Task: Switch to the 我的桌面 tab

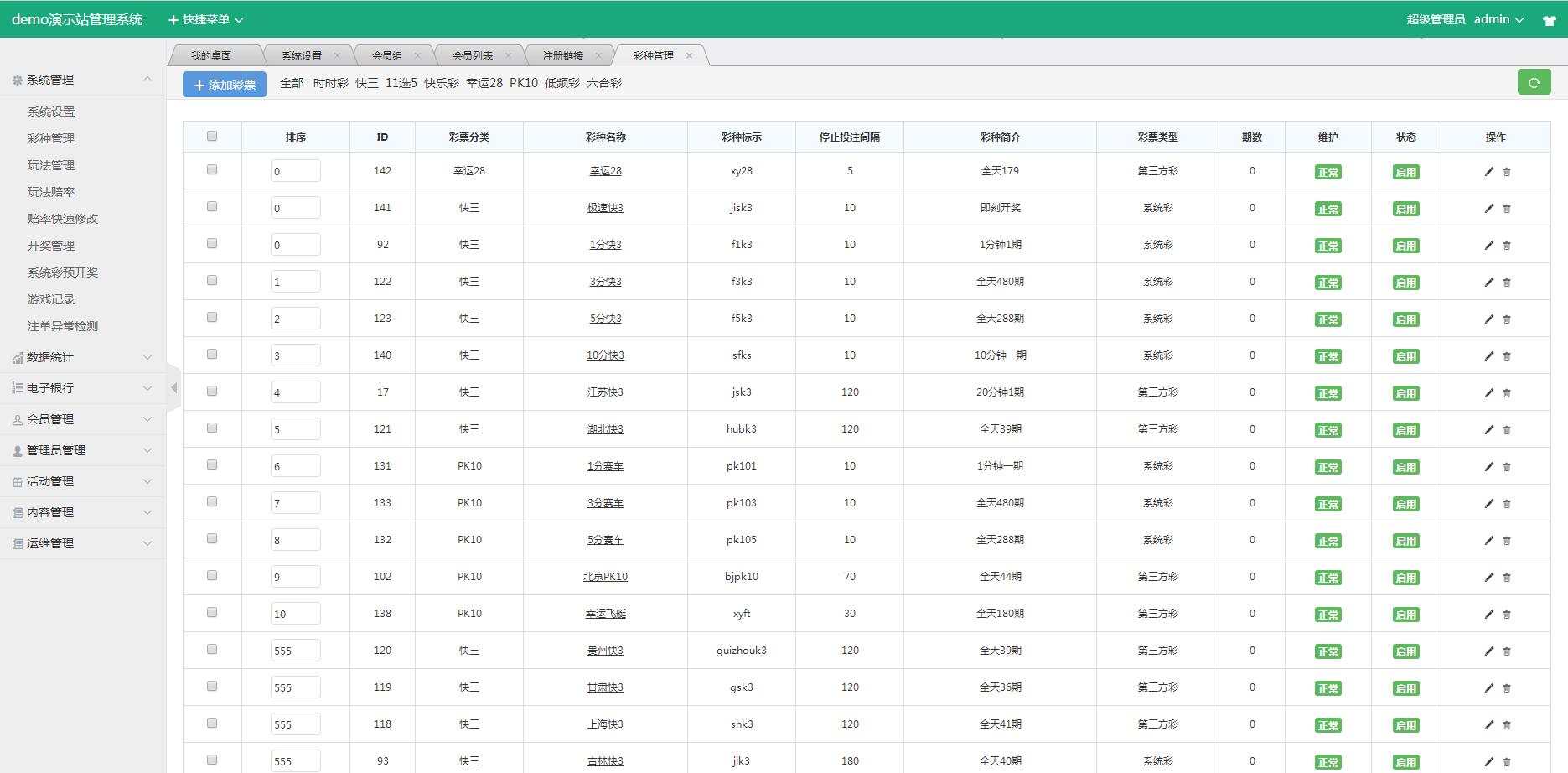Action: pos(210,55)
